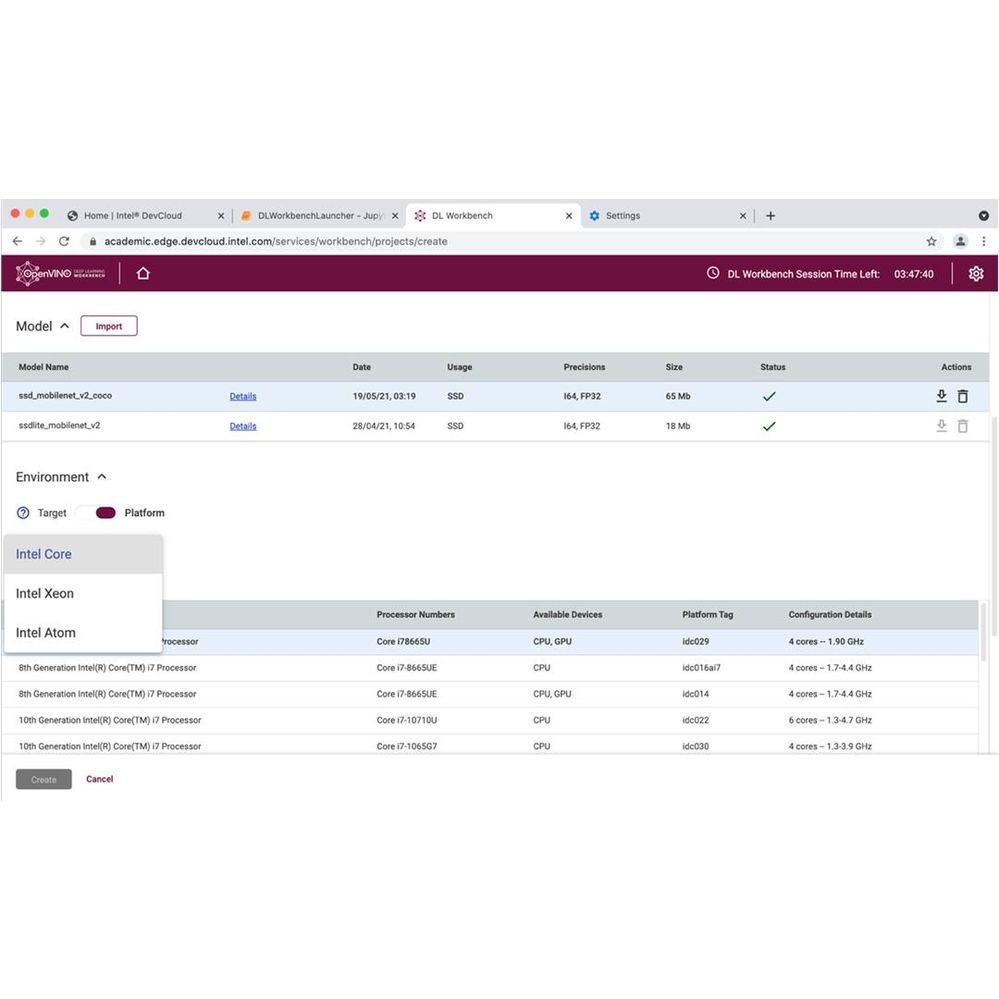The width and height of the screenshot is (999, 999).
Task: Click the site lock icon
Action: click(93, 241)
